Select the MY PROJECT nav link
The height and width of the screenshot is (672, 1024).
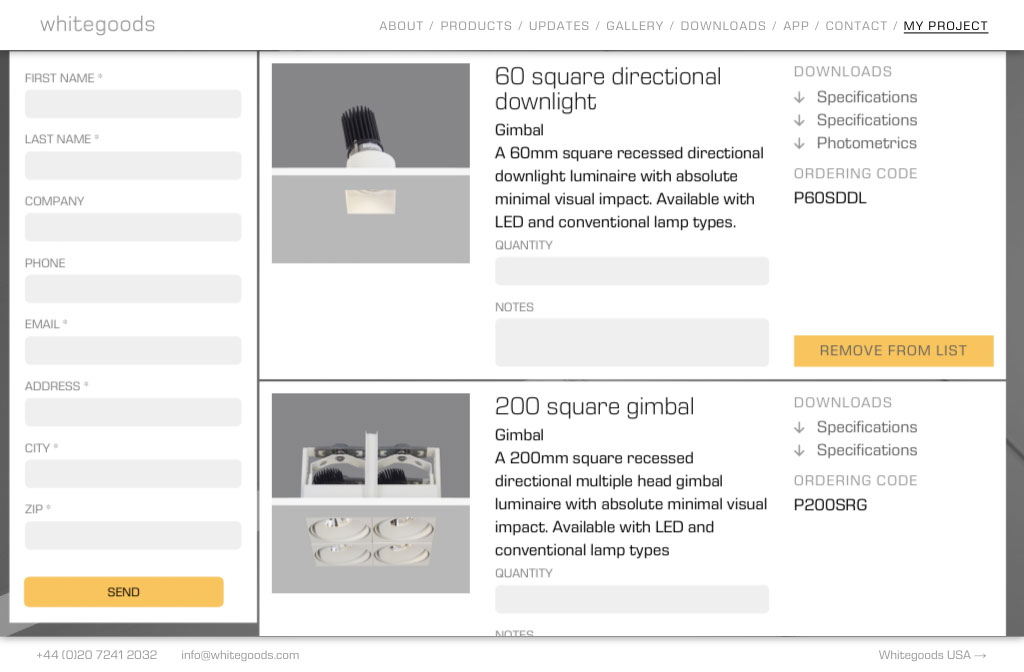(x=946, y=26)
